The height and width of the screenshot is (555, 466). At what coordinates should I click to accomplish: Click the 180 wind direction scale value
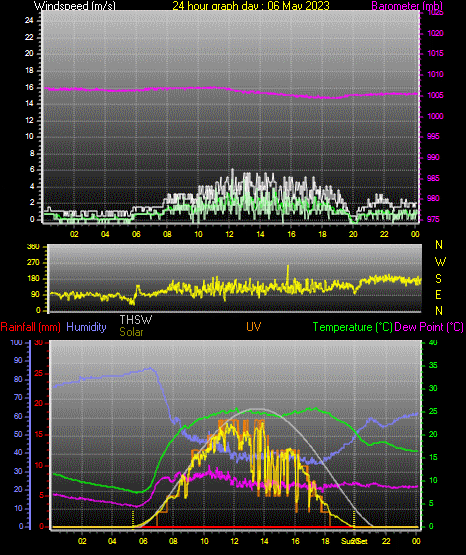click(x=33, y=279)
